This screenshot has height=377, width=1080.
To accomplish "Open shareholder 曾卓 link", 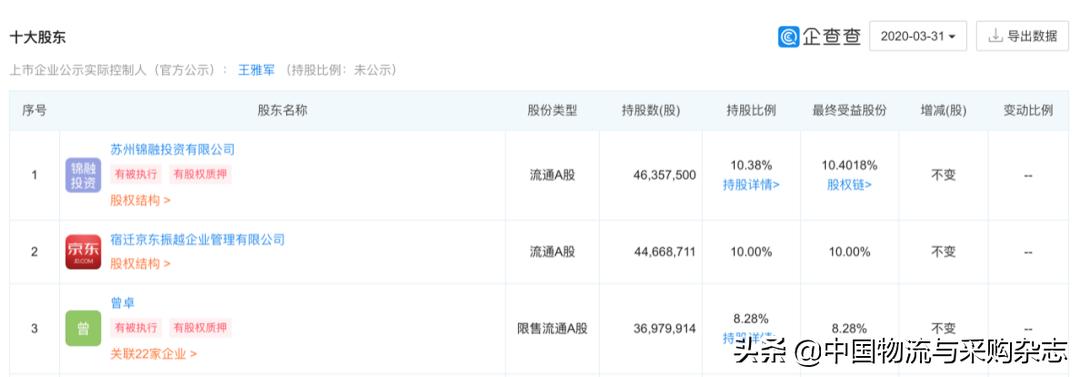I will [x=123, y=303].
